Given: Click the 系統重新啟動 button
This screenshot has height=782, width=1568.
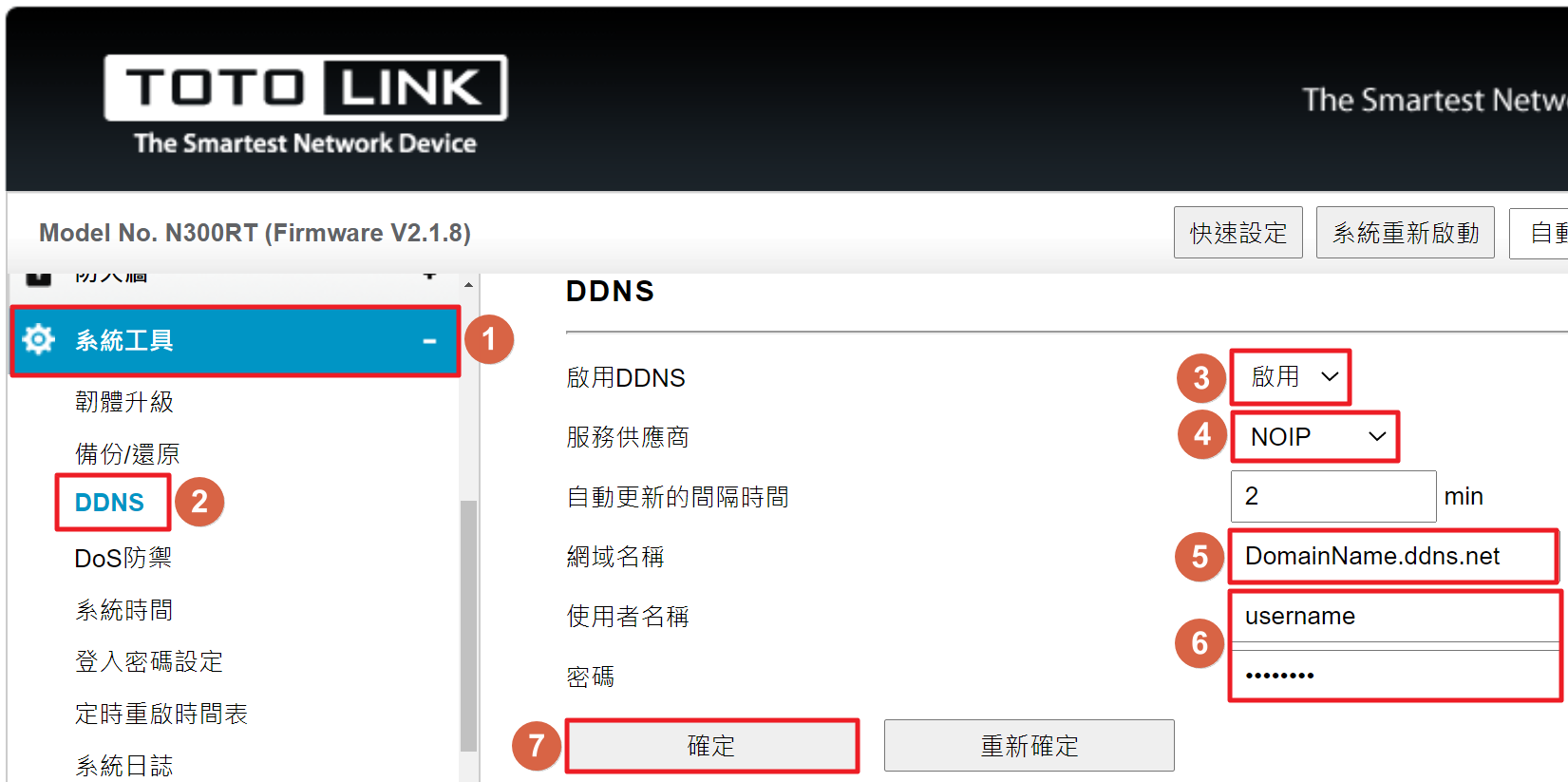Looking at the screenshot, I should (1406, 233).
